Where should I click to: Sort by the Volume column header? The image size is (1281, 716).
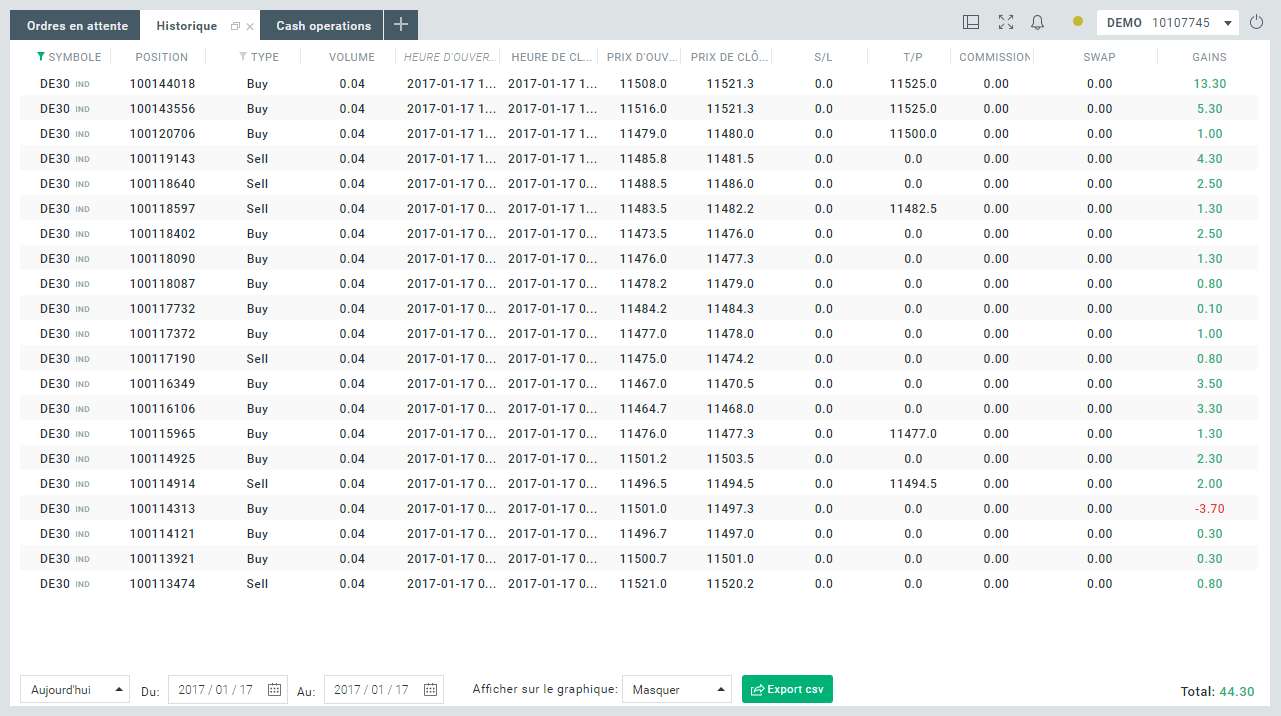coord(352,57)
